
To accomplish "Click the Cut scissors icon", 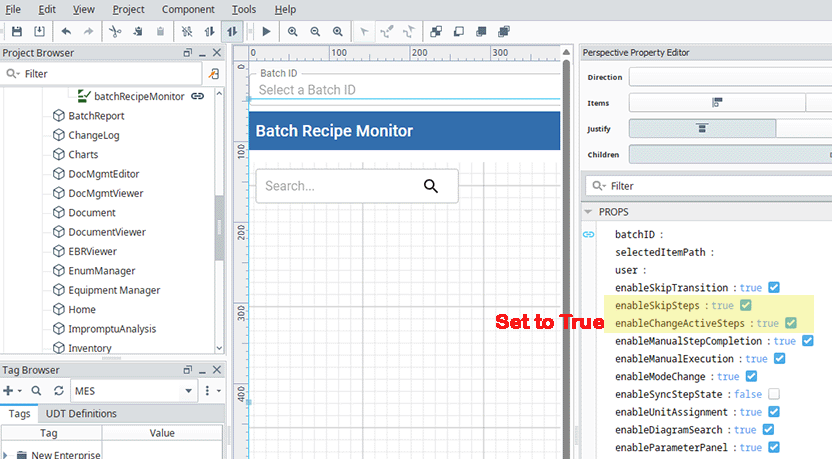I will coord(115,32).
